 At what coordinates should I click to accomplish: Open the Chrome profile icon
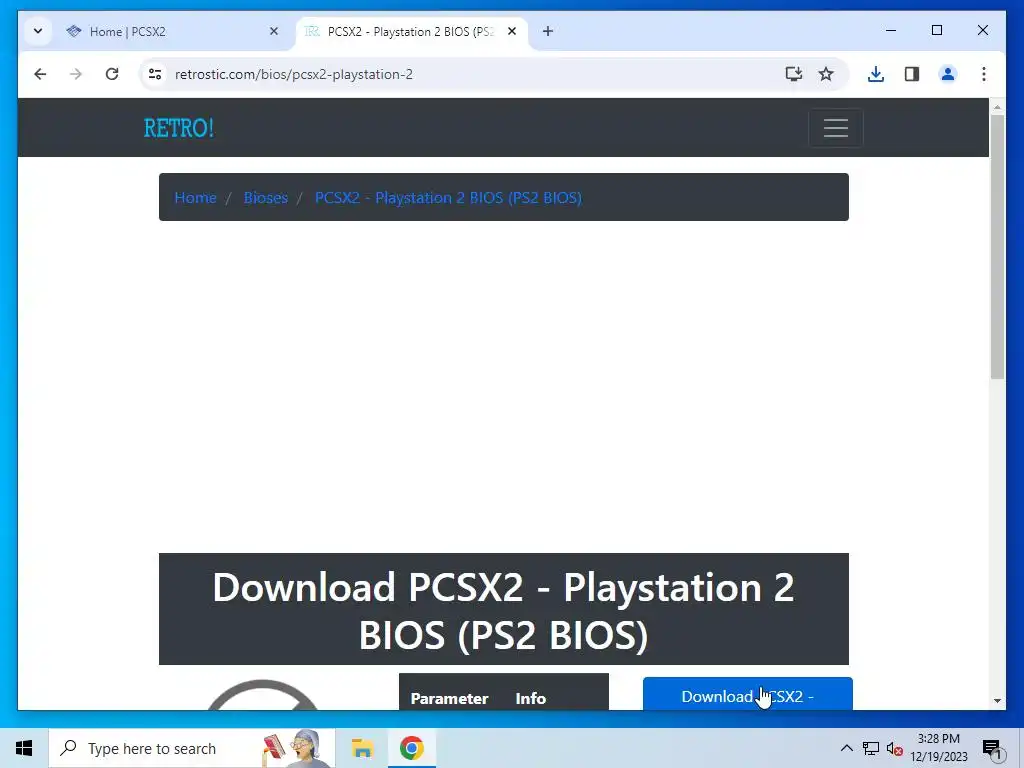tap(948, 74)
